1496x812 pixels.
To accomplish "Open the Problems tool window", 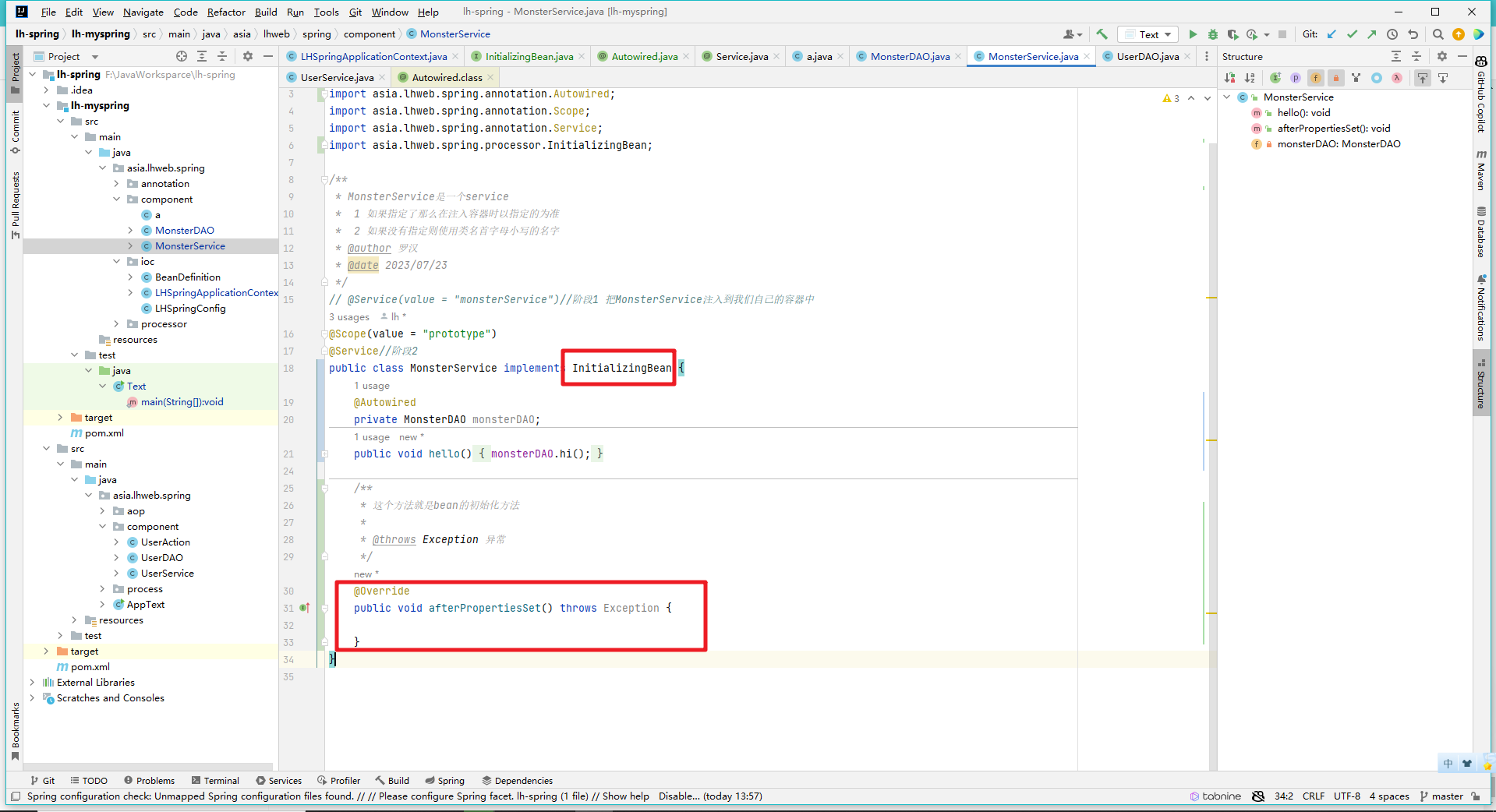I will tap(149, 781).
